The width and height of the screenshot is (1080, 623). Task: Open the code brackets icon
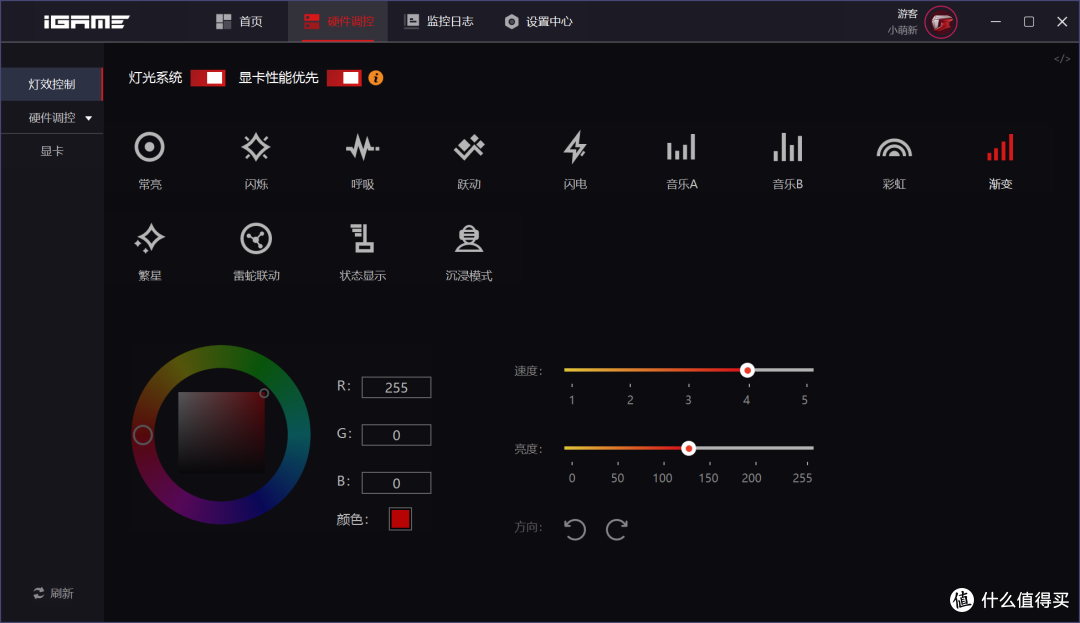(x=1061, y=59)
